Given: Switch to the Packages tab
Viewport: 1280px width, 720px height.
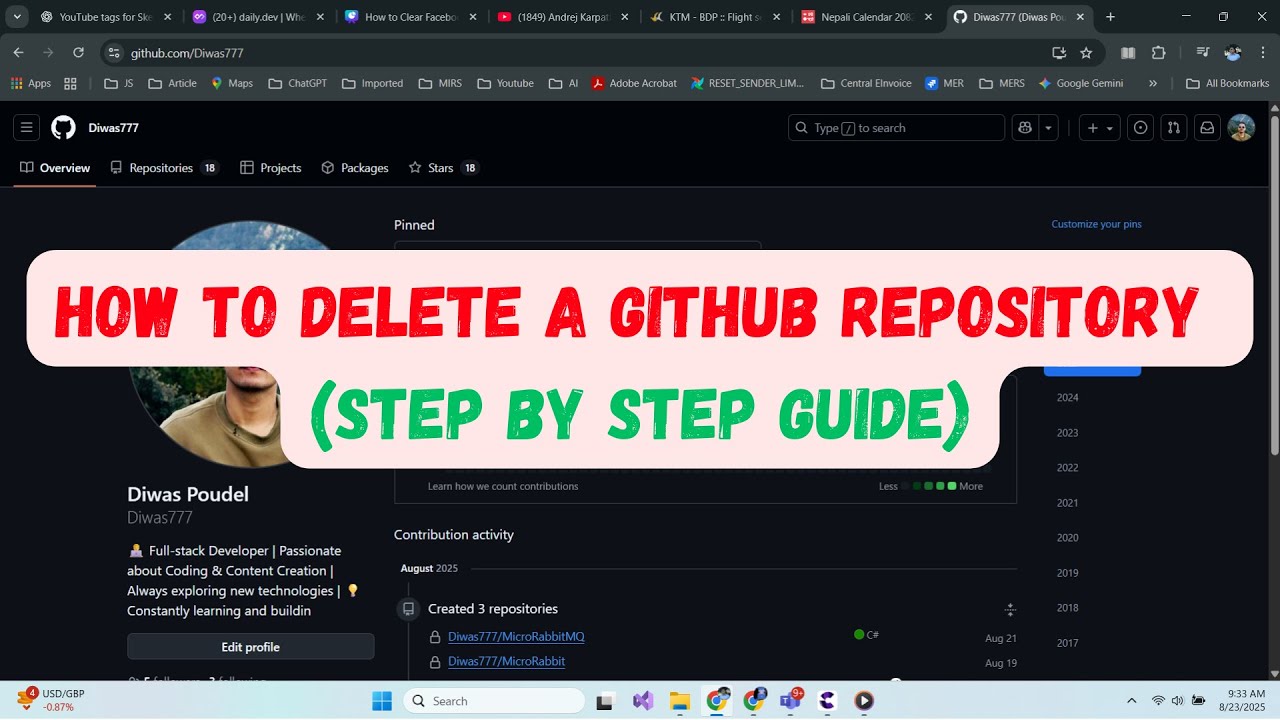Looking at the screenshot, I should [355, 168].
